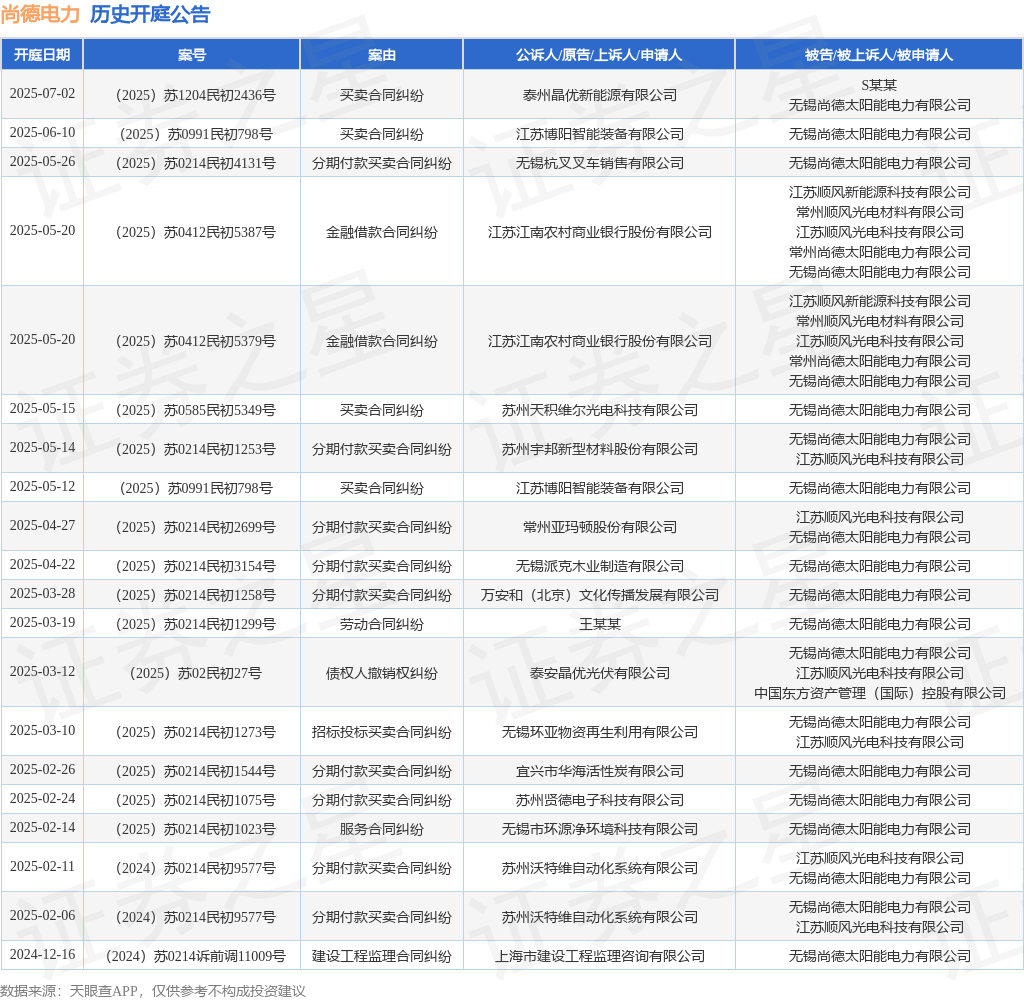
Task: Select case number 苏0214诉前调11009号
Action: pos(195,957)
